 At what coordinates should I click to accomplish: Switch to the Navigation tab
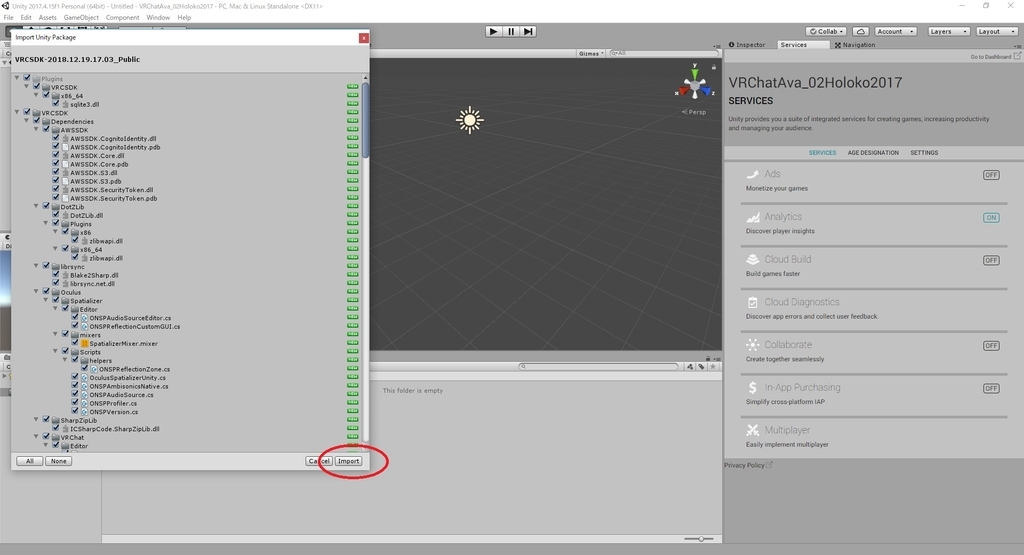pyautogui.click(x=855, y=45)
